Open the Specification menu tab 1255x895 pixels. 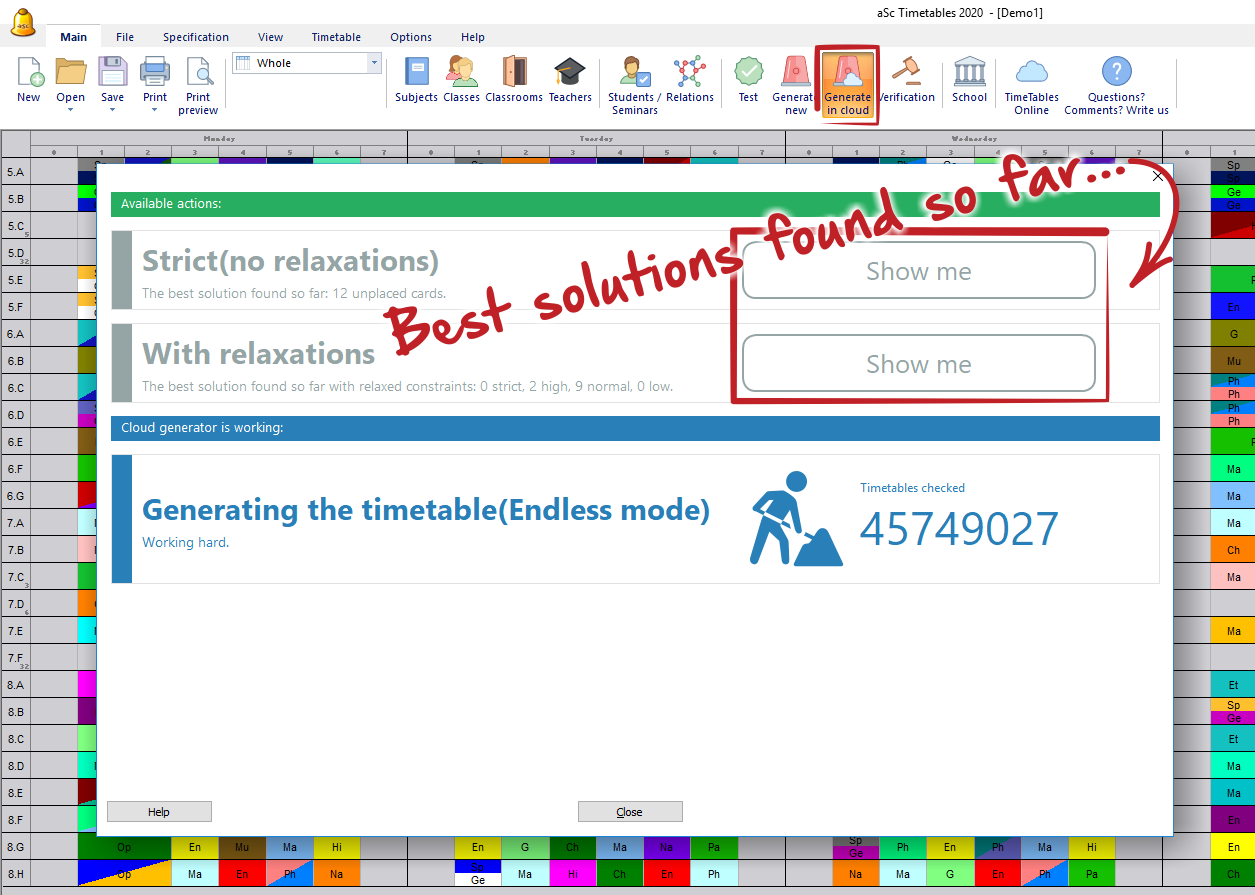196,37
